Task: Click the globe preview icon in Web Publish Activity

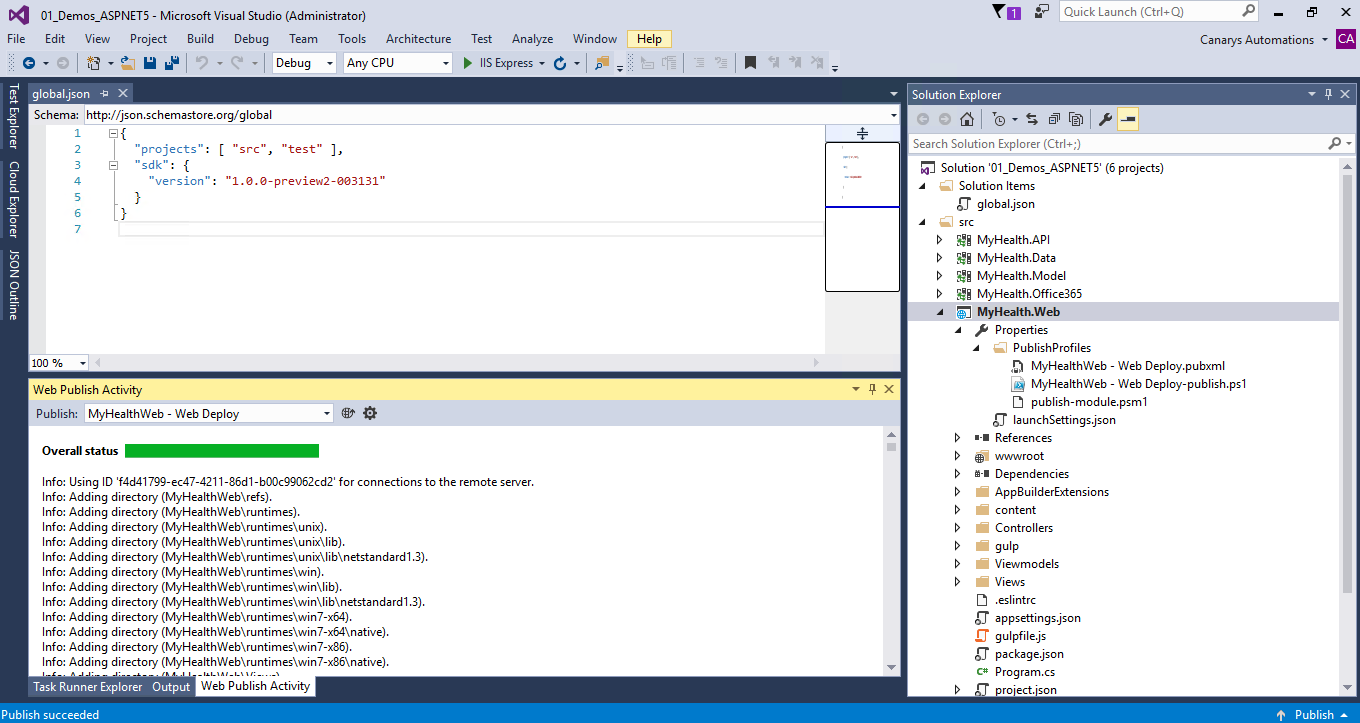Action: point(349,413)
